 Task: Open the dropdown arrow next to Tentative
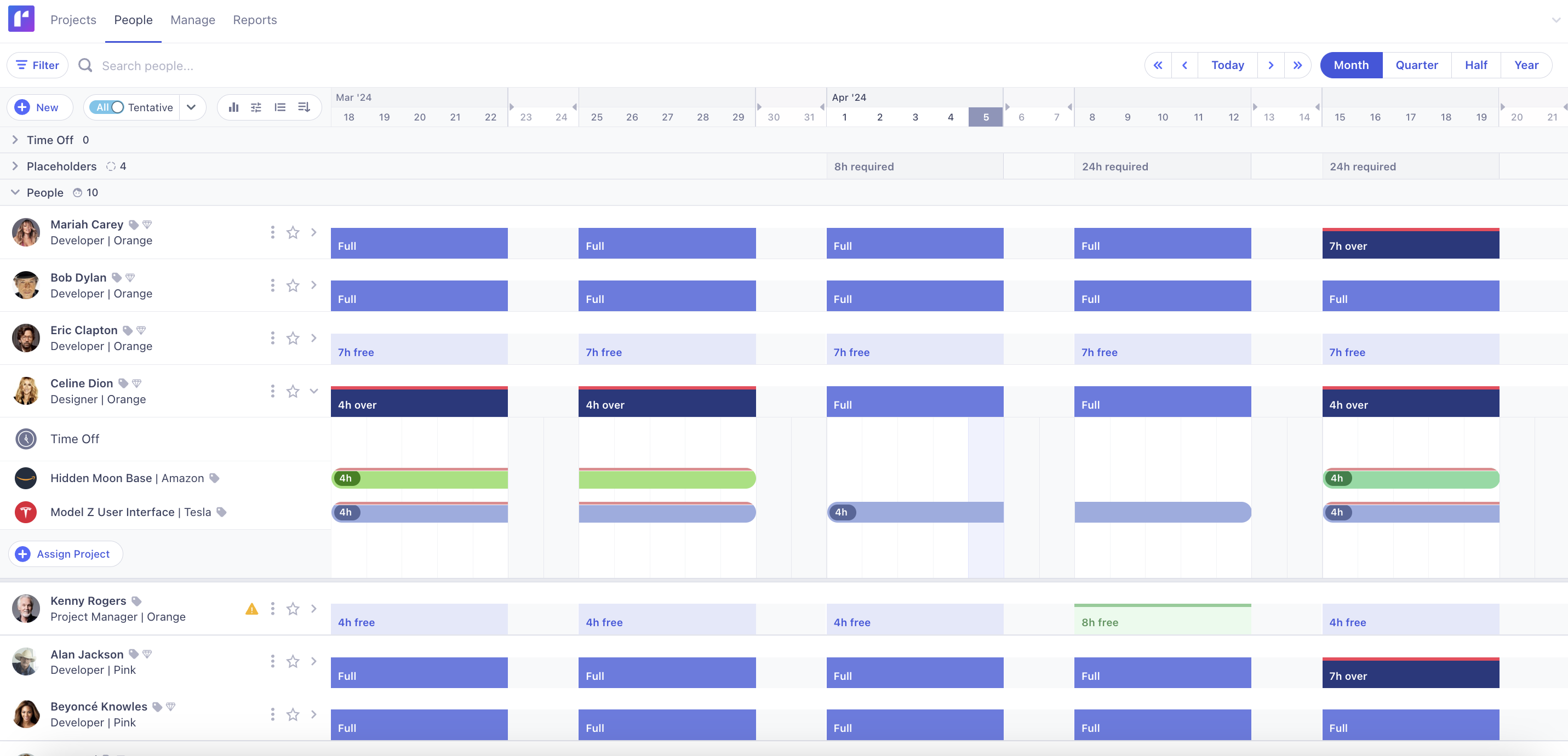click(191, 107)
